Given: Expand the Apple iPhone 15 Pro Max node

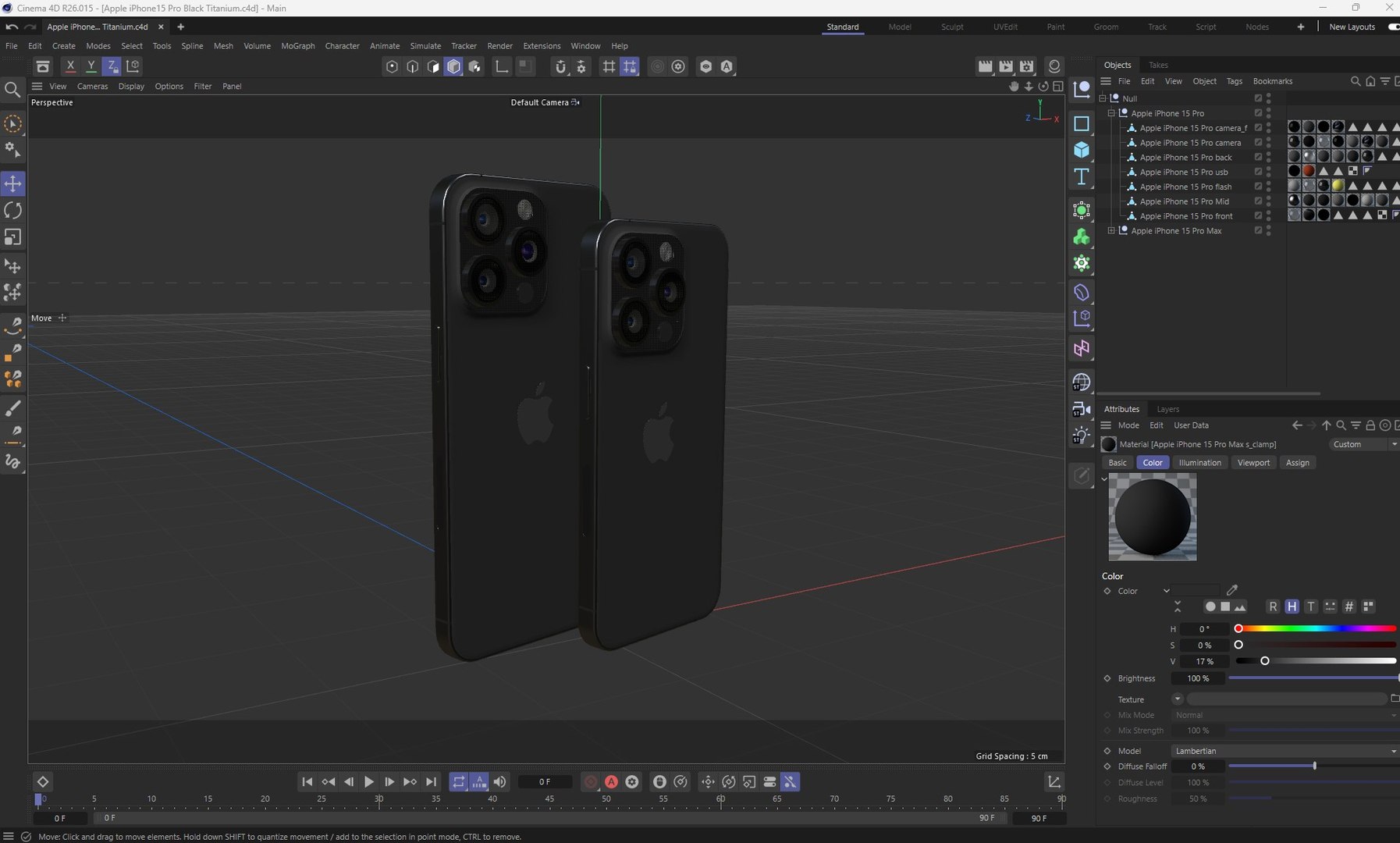Looking at the screenshot, I should [1111, 231].
